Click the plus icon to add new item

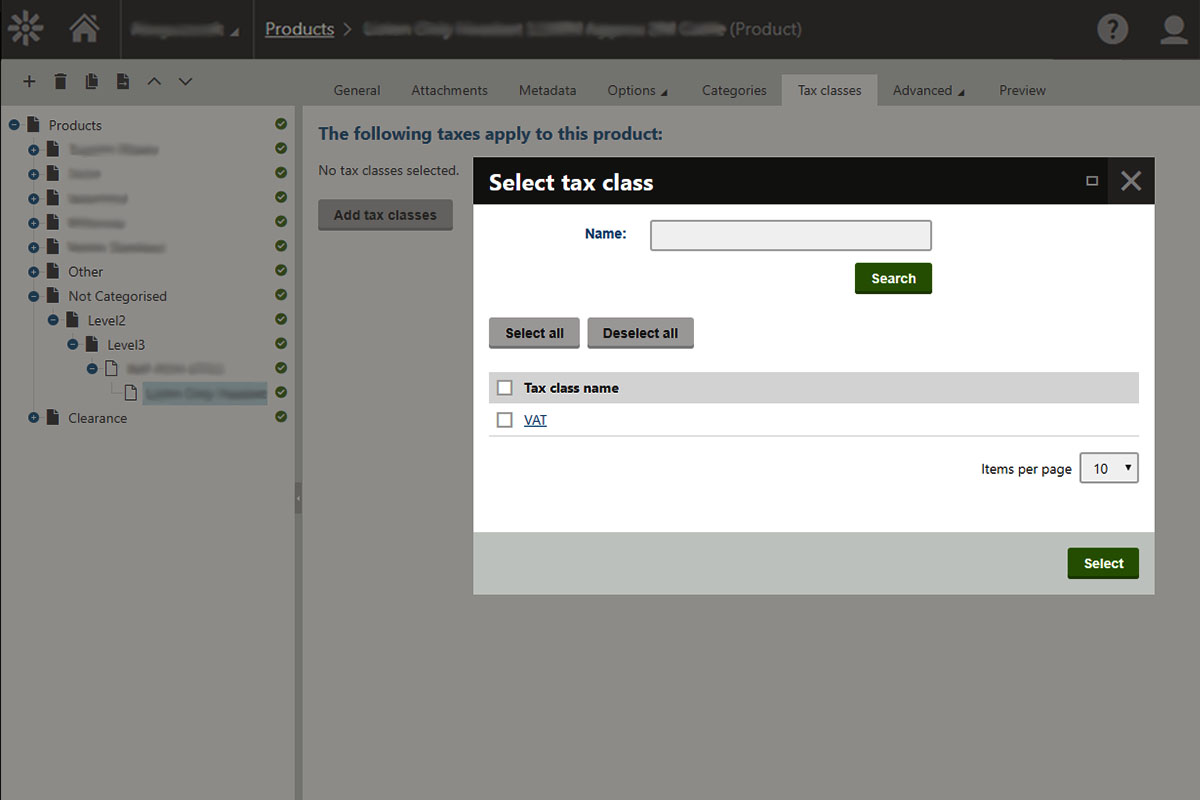pyautogui.click(x=29, y=82)
